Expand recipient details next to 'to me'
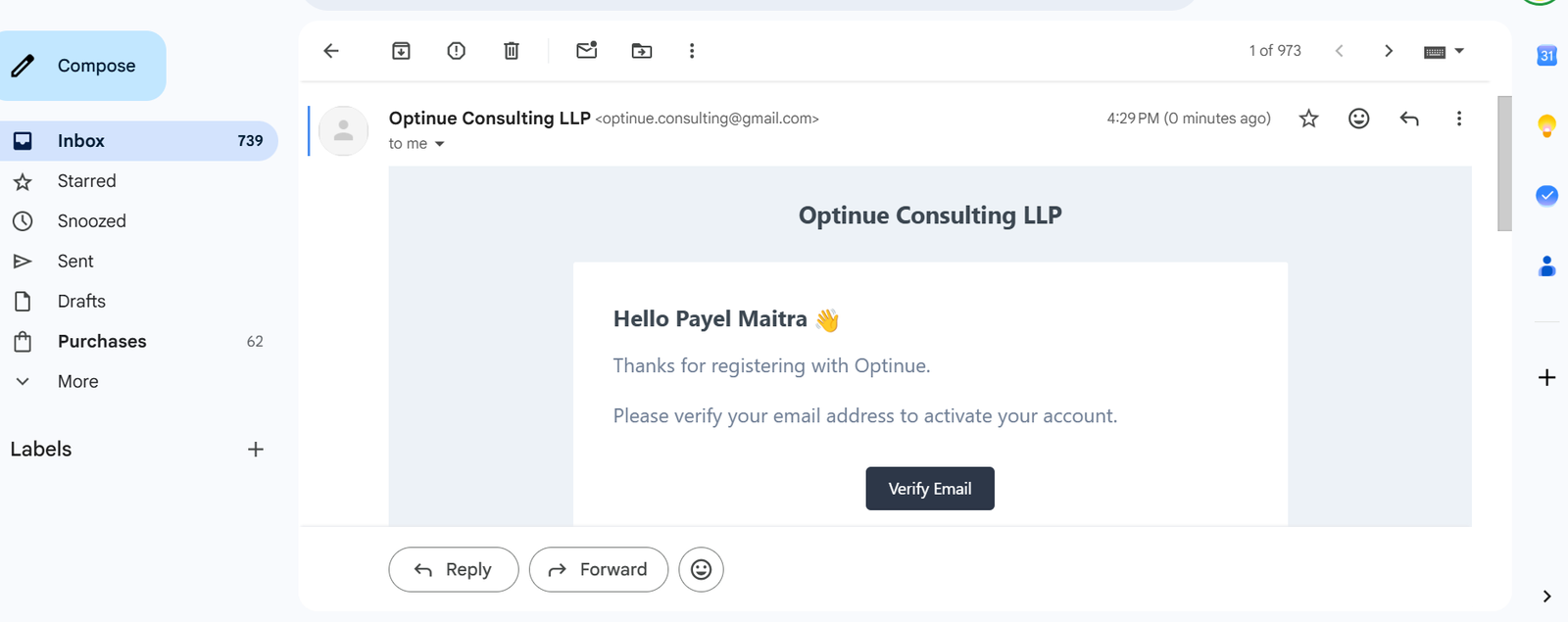1568x622 pixels. (x=439, y=144)
